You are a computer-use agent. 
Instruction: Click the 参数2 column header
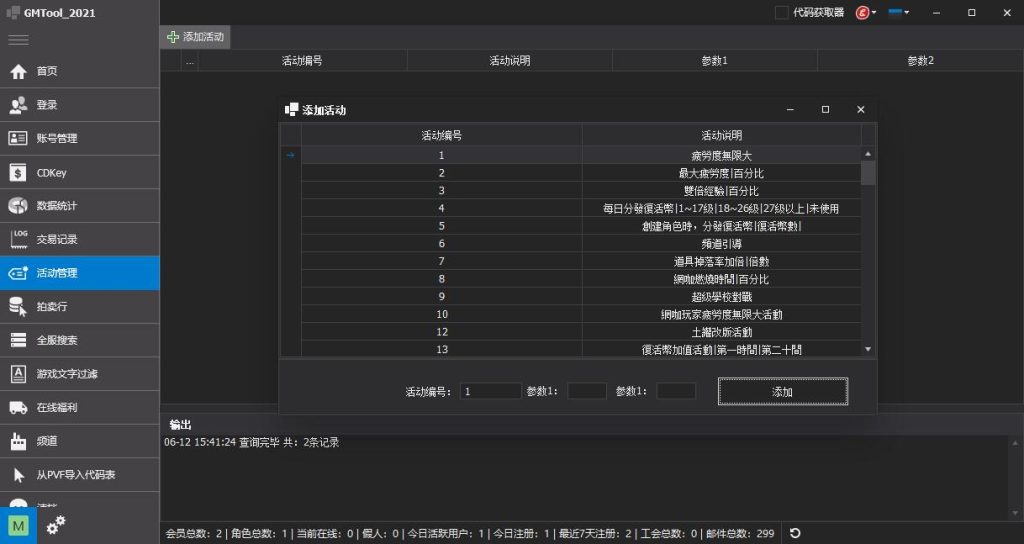[x=920, y=61]
